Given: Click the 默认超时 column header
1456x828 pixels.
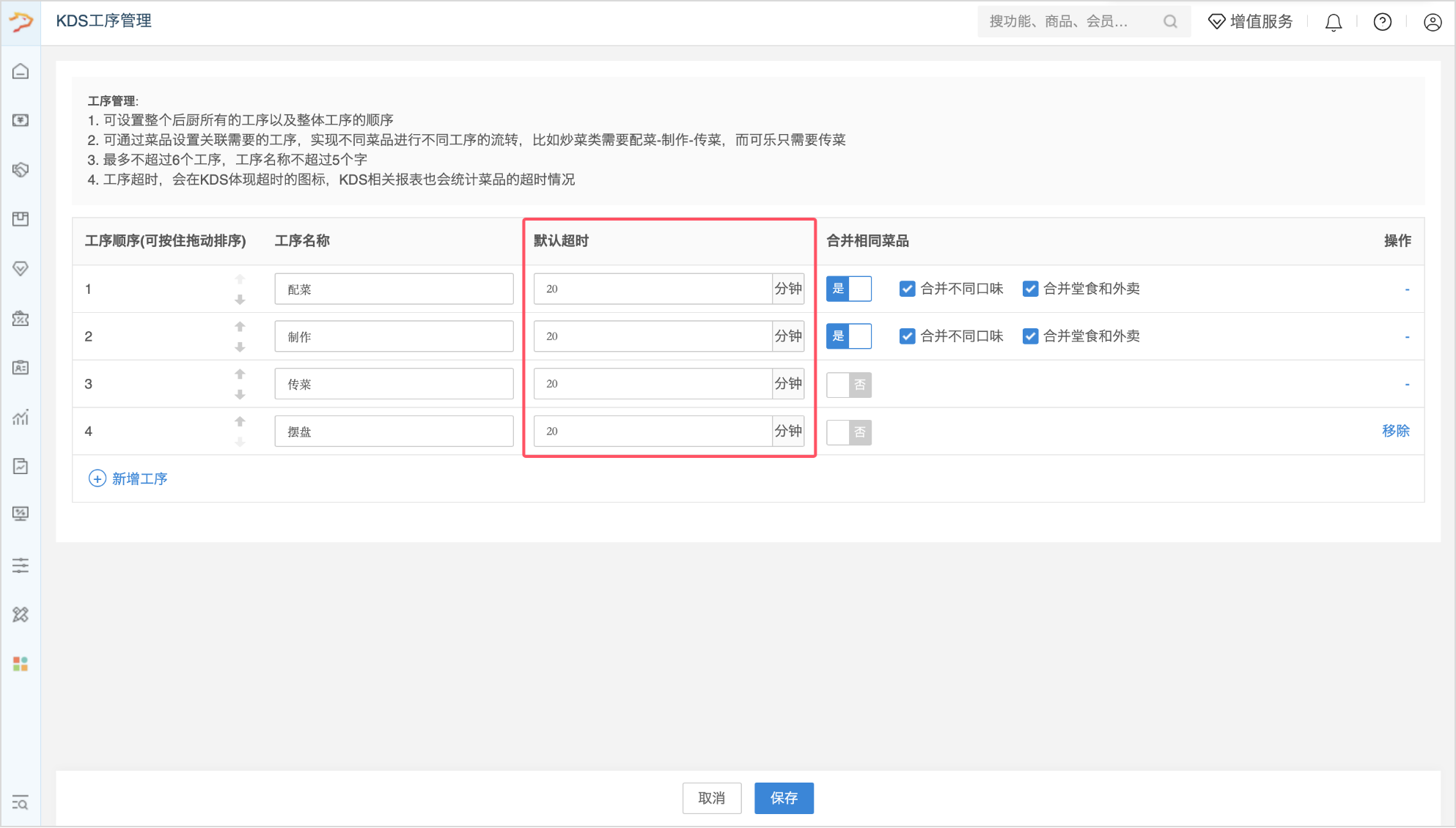Looking at the screenshot, I should pos(561,241).
